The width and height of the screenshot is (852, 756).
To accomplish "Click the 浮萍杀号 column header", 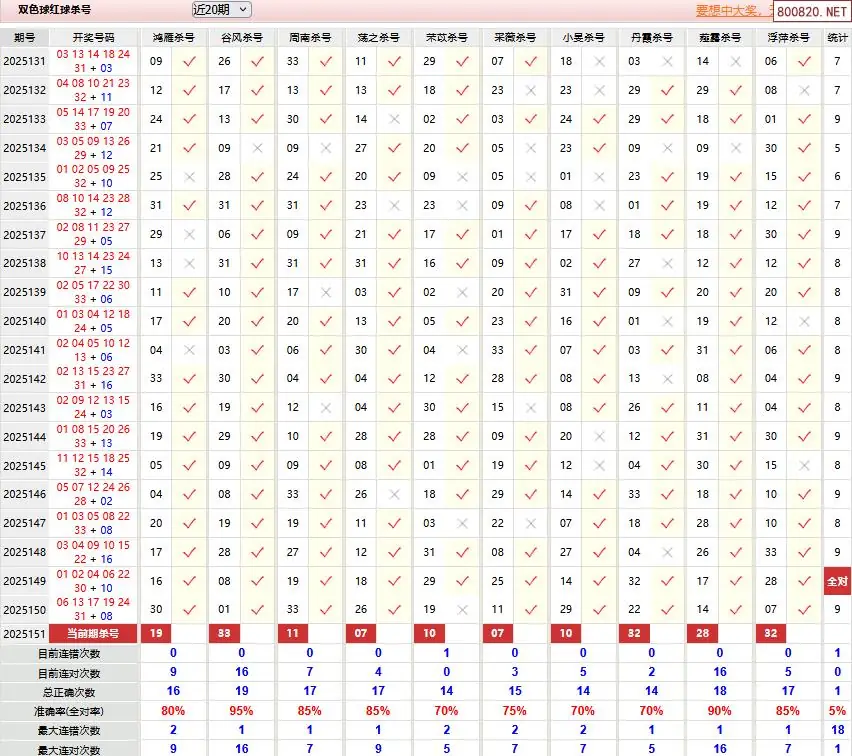I will pyautogui.click(x=788, y=37).
